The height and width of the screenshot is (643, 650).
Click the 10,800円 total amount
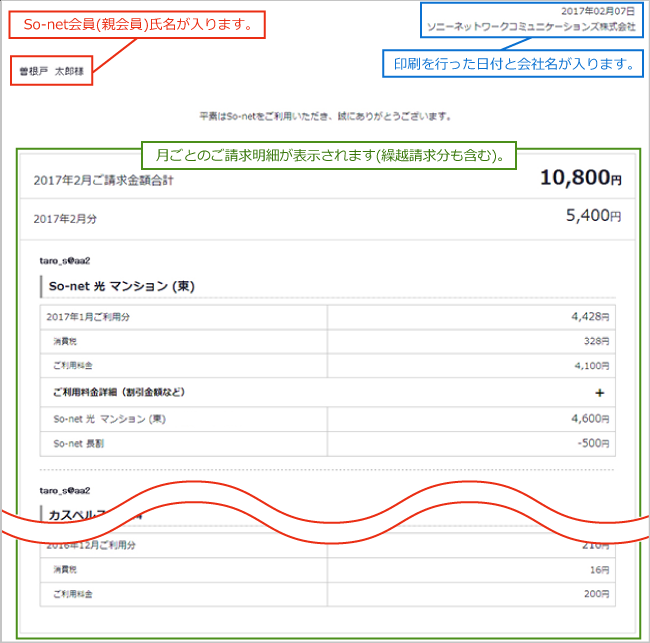[580, 179]
